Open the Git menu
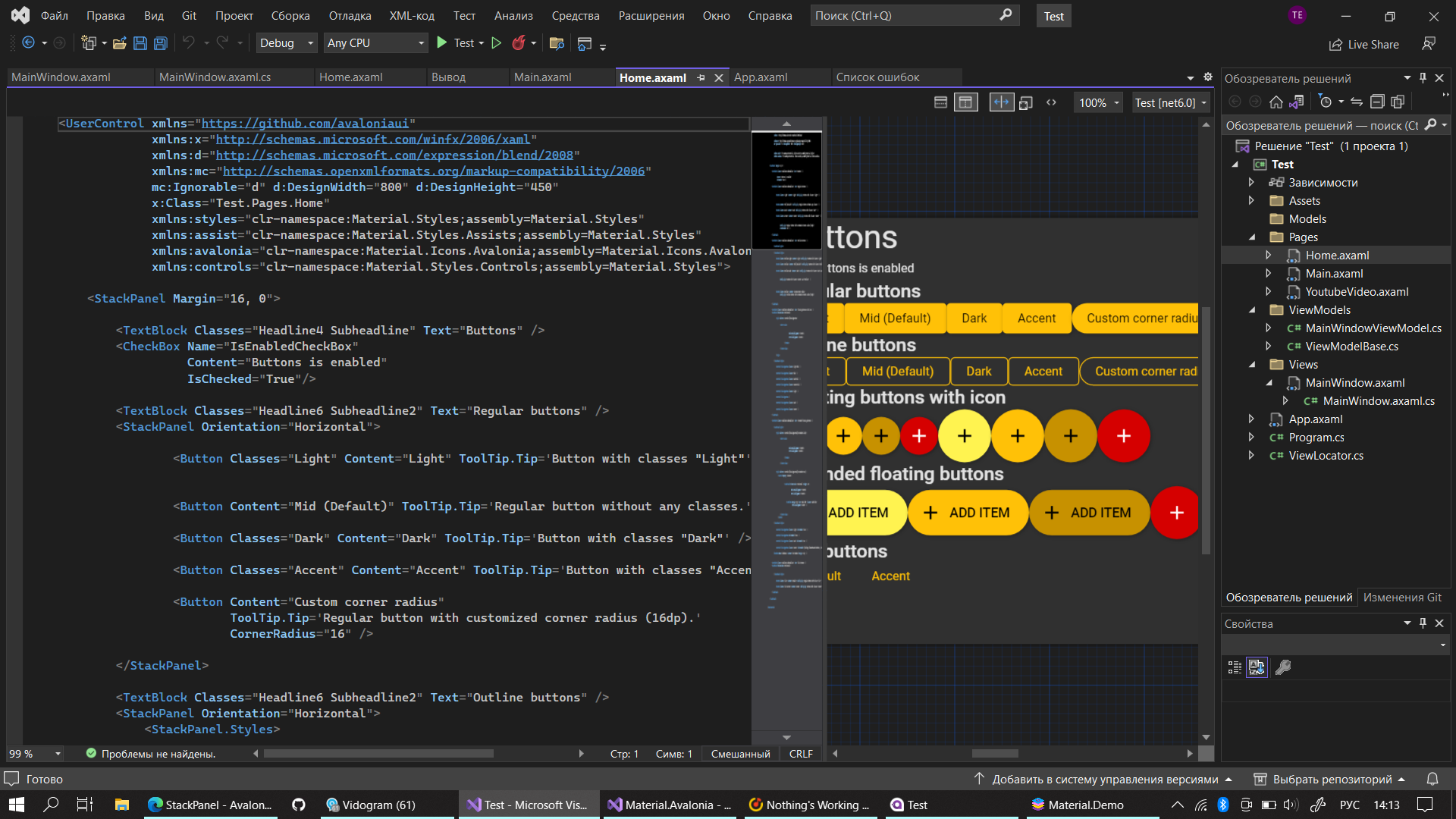 [188, 15]
